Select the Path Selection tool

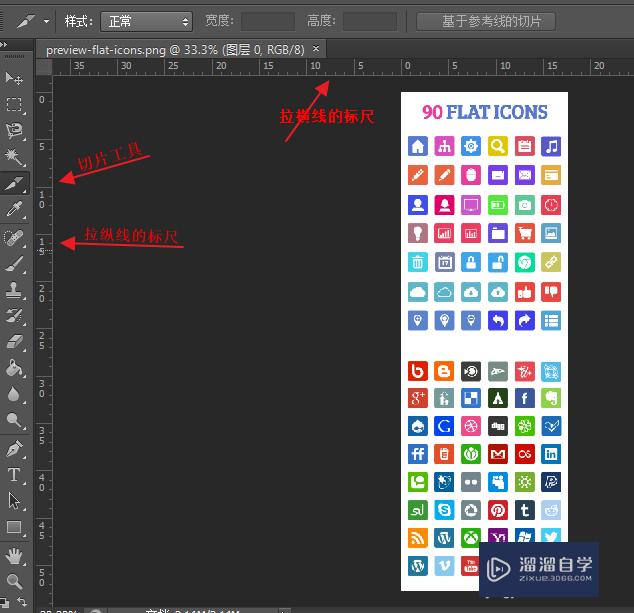tap(14, 501)
